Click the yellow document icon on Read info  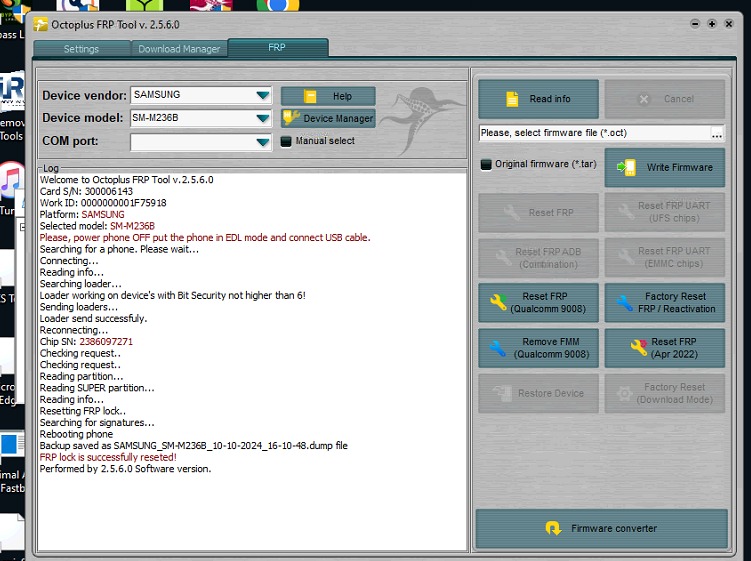click(512, 99)
